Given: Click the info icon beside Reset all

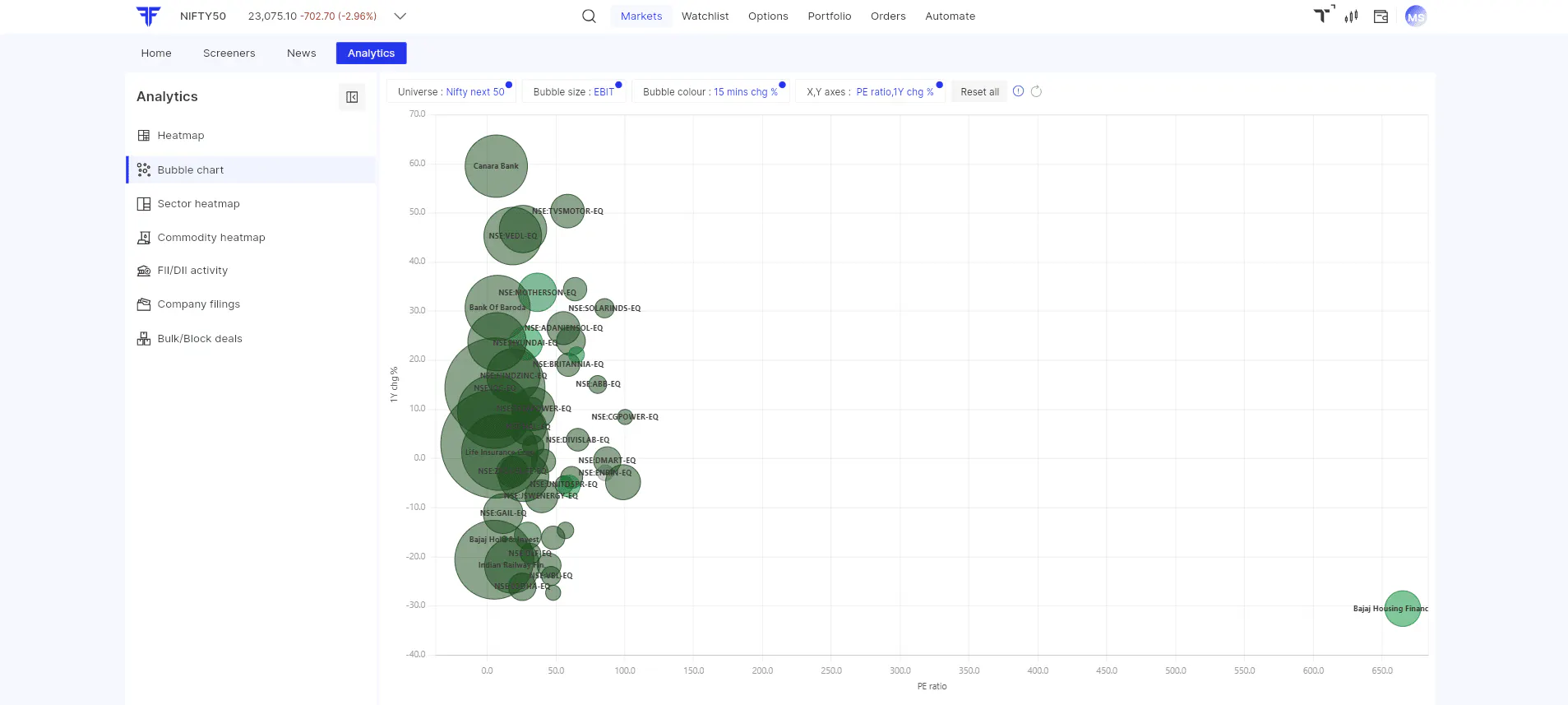Looking at the screenshot, I should pyautogui.click(x=1019, y=91).
